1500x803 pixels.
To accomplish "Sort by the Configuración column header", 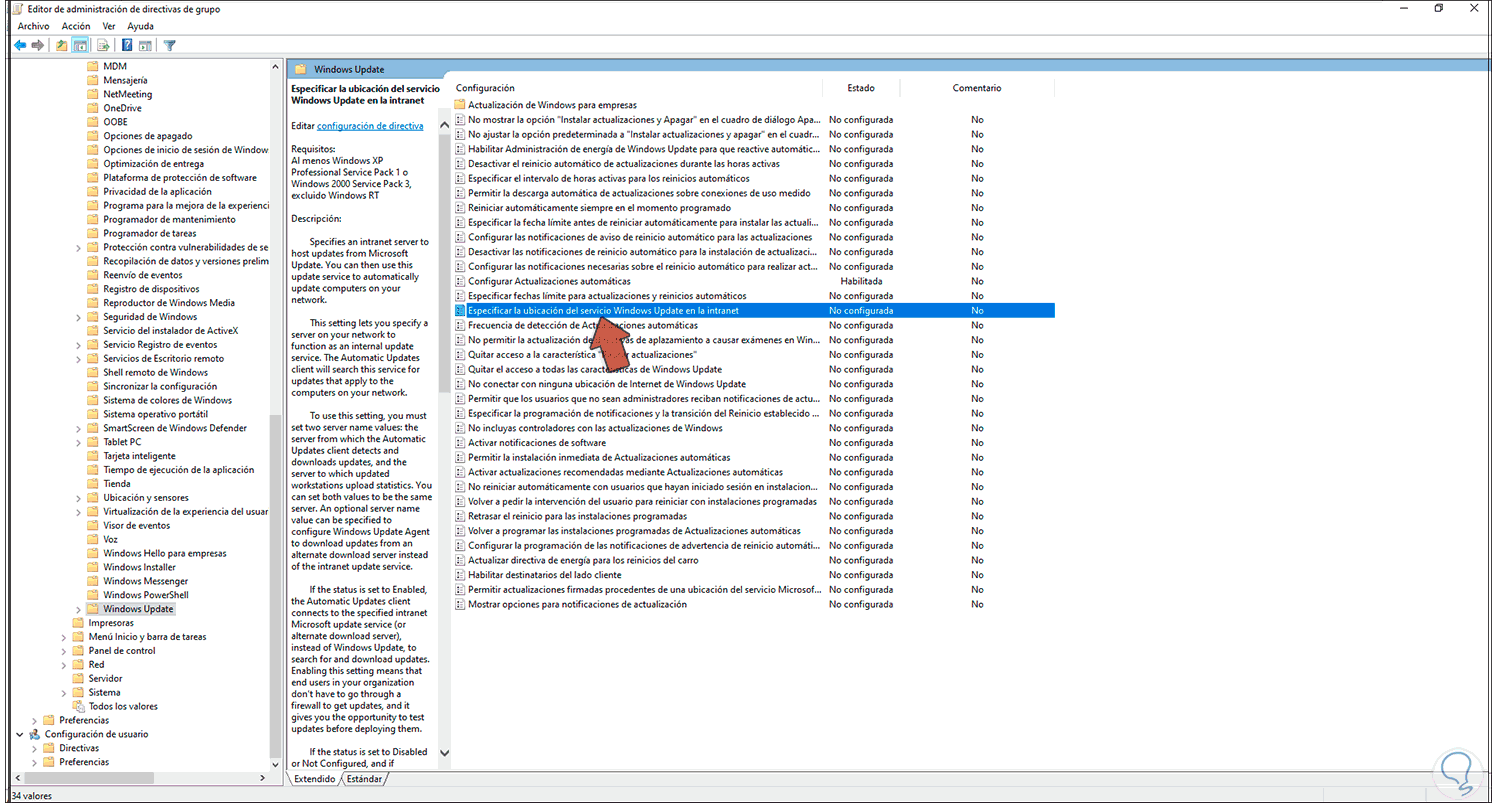I will point(485,88).
